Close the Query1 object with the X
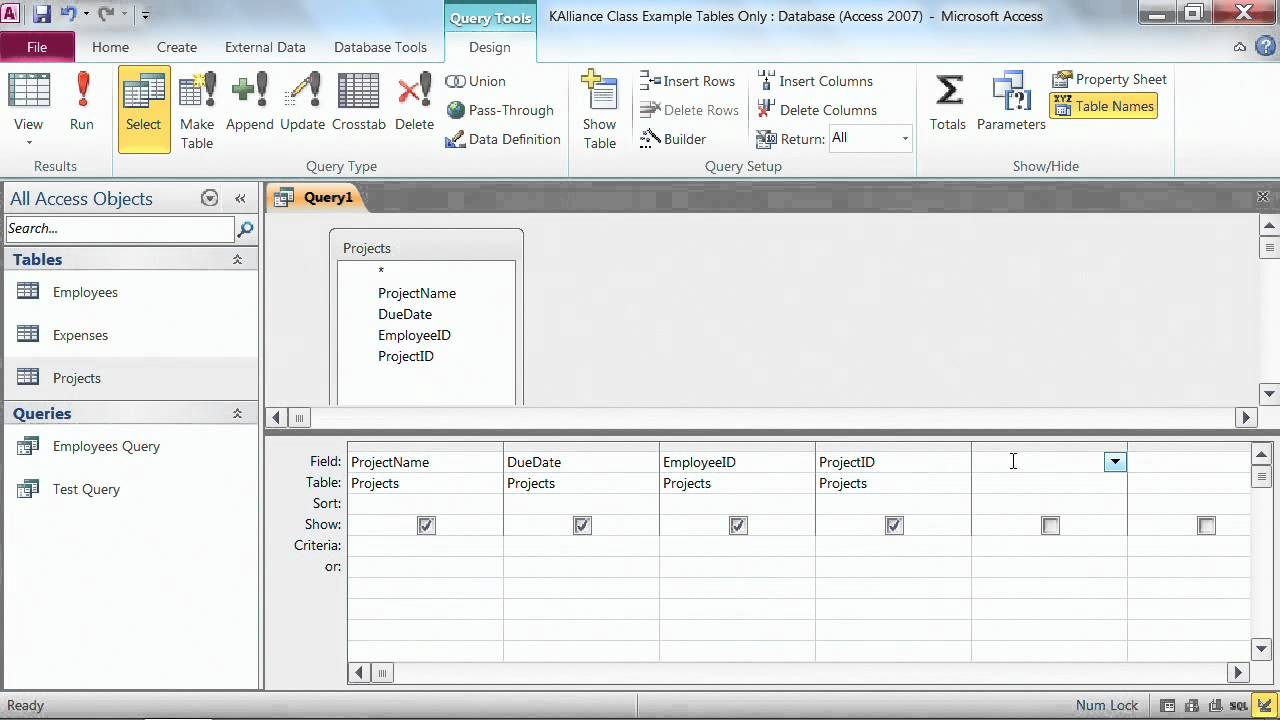 point(1263,197)
